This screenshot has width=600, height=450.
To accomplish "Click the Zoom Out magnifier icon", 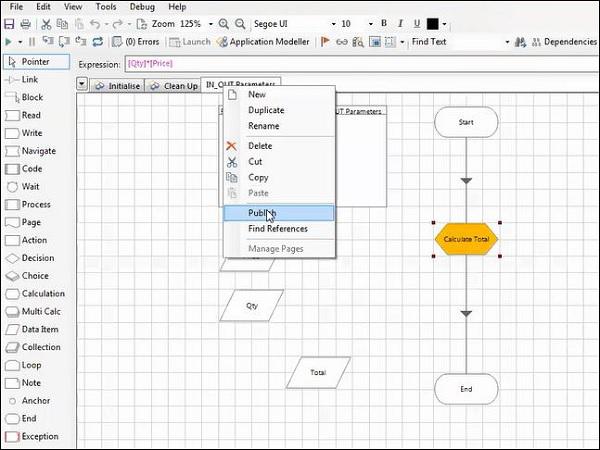I will pos(240,24).
